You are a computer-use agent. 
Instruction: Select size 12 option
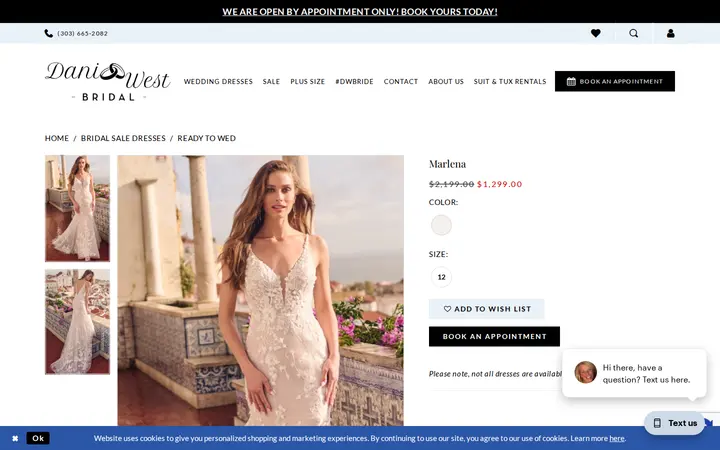point(441,277)
